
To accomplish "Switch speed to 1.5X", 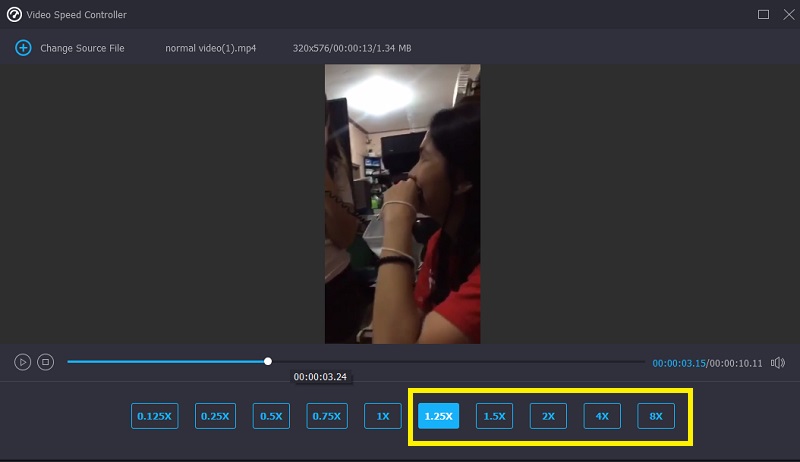I will coord(494,416).
